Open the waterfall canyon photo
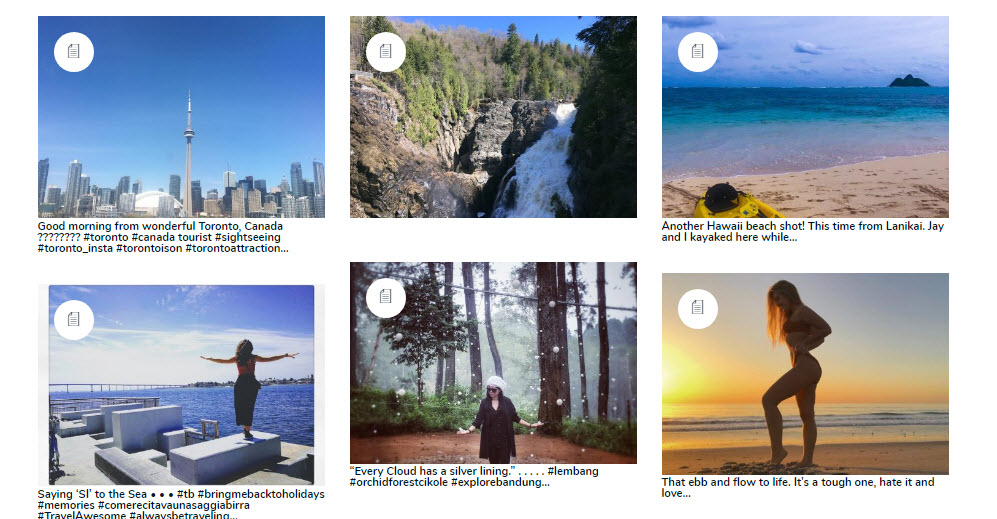Screen dimensions: 997x519 point(493,117)
